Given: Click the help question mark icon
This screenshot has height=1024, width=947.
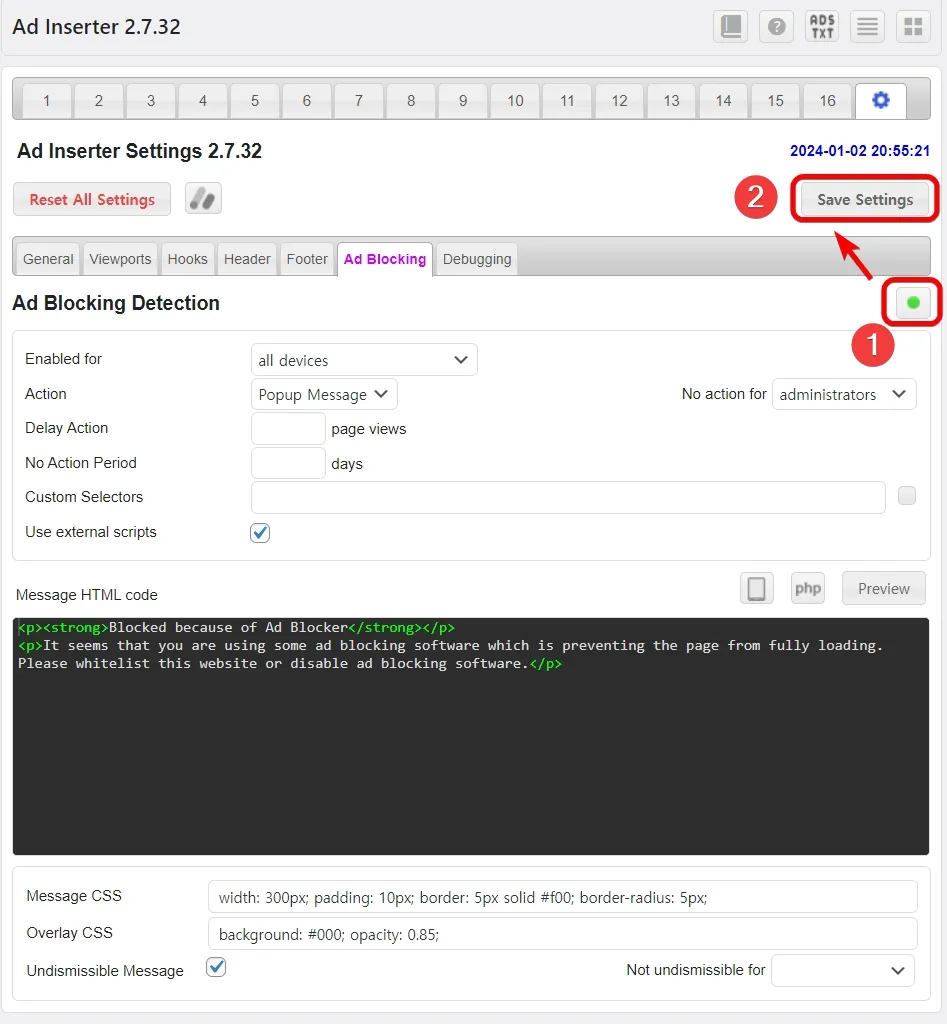Looking at the screenshot, I should [776, 27].
